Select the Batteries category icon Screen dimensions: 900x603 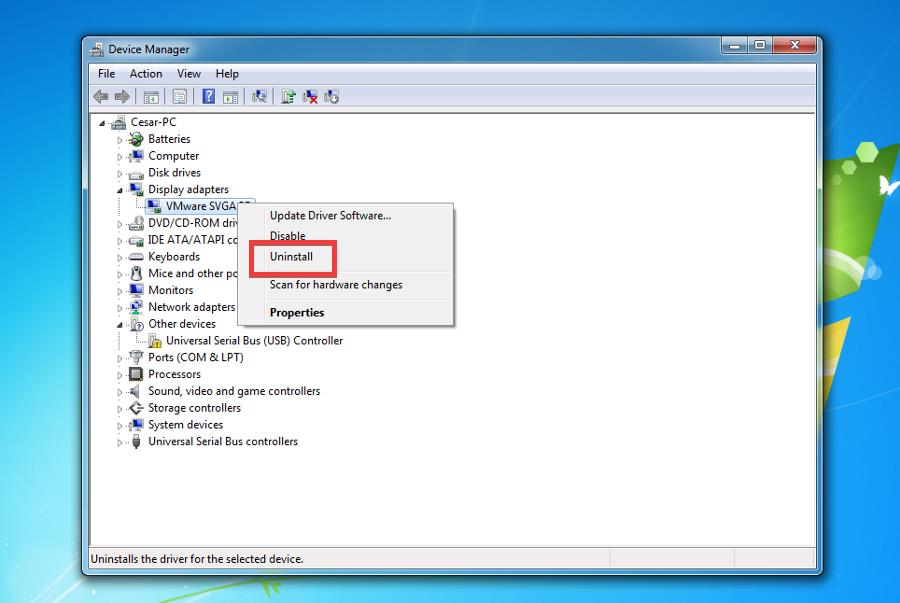click(136, 139)
